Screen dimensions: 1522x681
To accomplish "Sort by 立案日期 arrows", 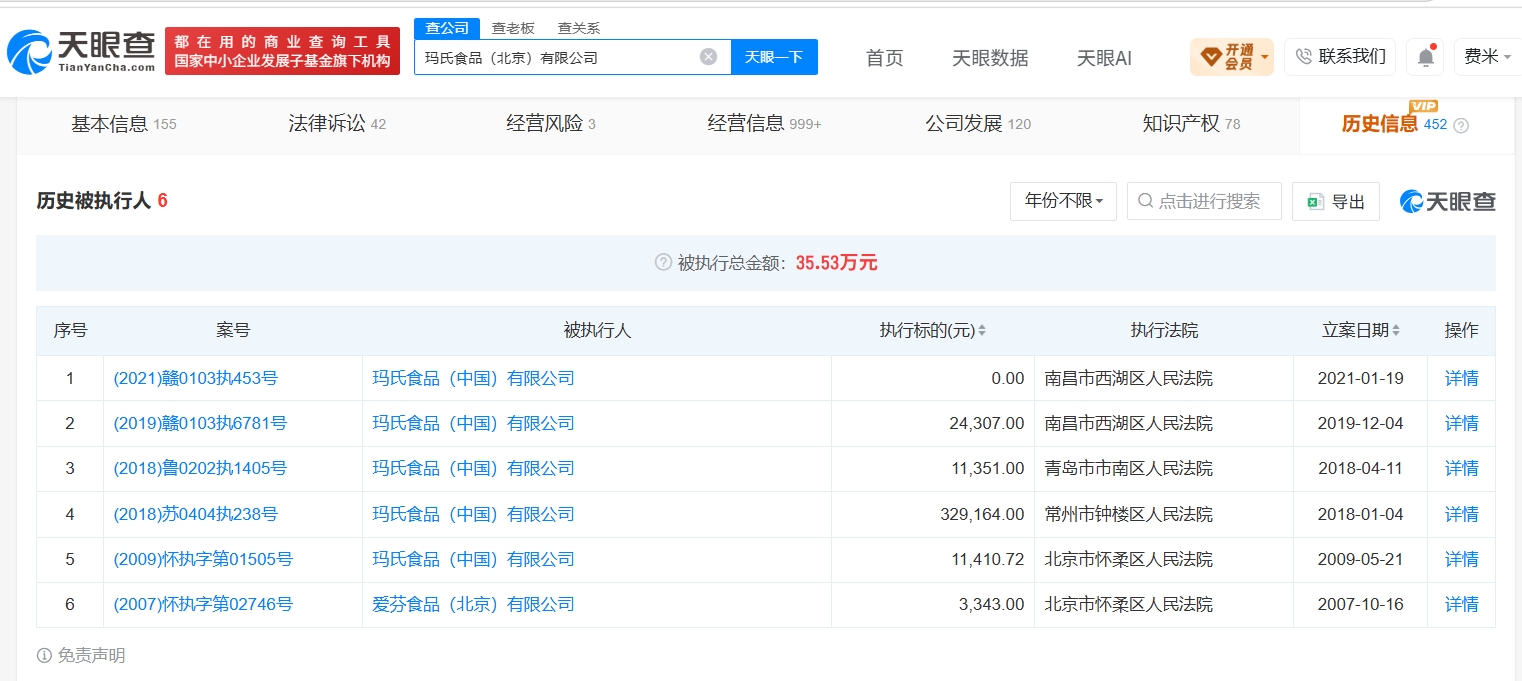I will (1395, 331).
